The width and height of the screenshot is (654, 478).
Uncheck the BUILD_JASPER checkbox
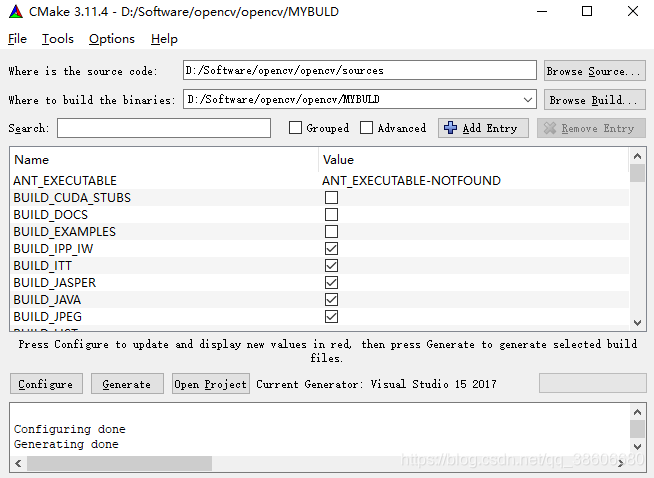331,283
